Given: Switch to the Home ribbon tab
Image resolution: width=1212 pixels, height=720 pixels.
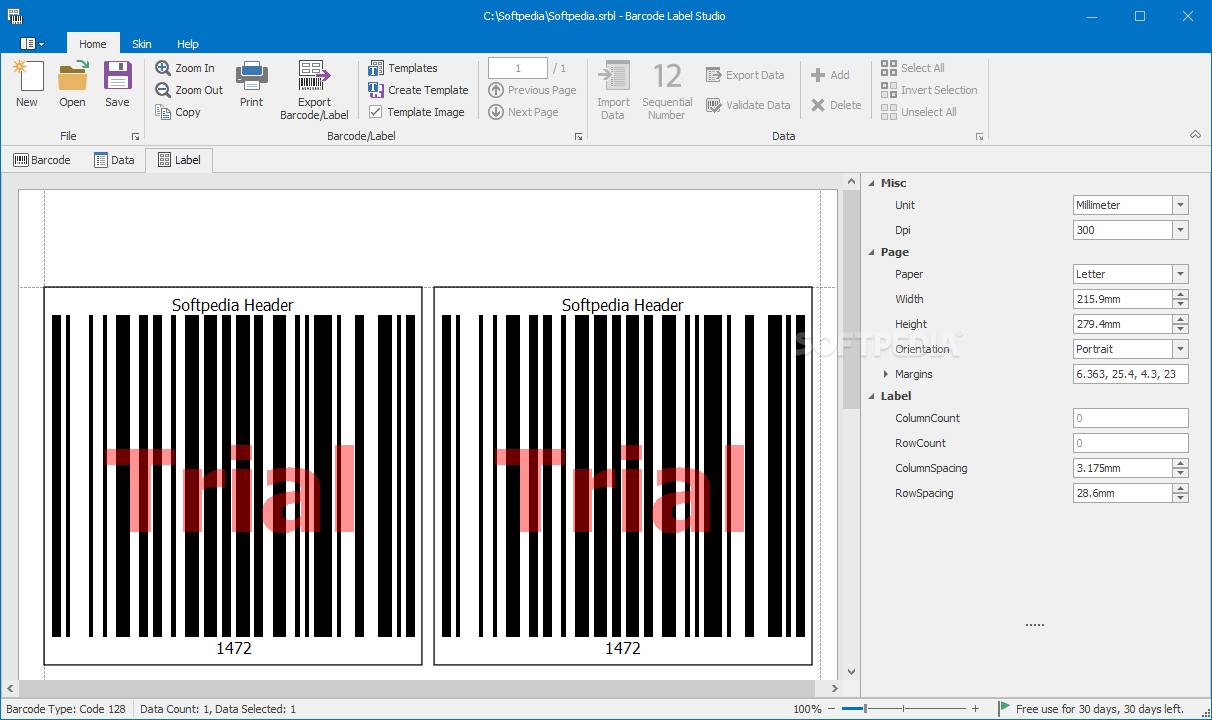Looking at the screenshot, I should coord(92,44).
